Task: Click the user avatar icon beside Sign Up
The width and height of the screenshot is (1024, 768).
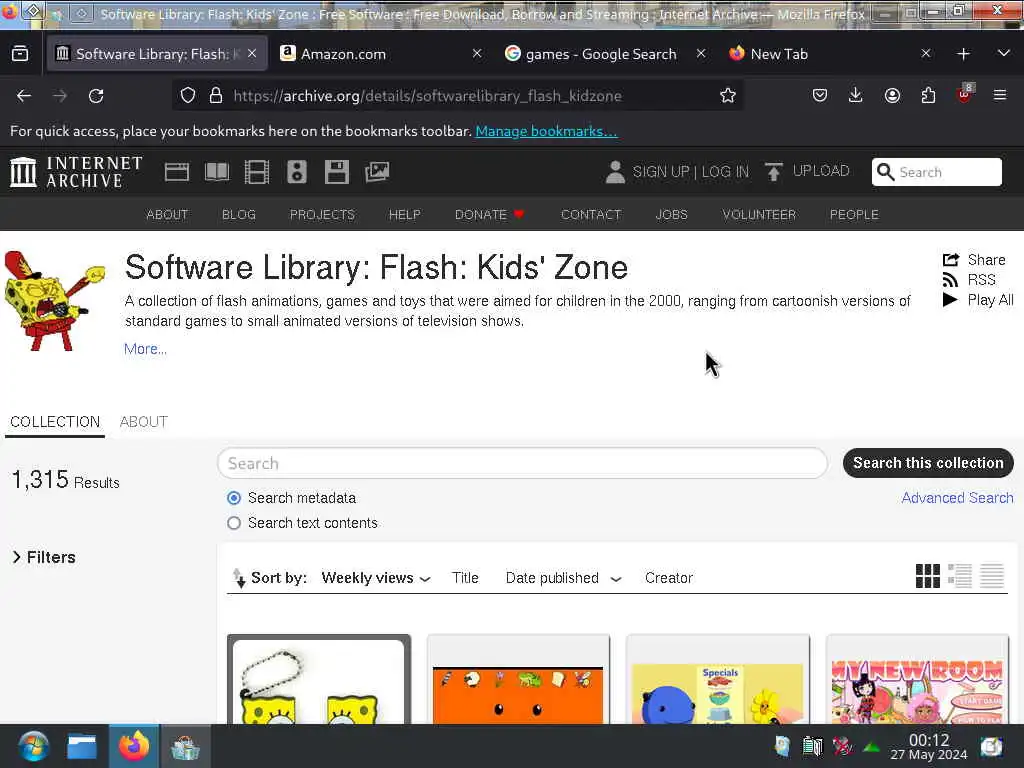Action: pos(615,172)
